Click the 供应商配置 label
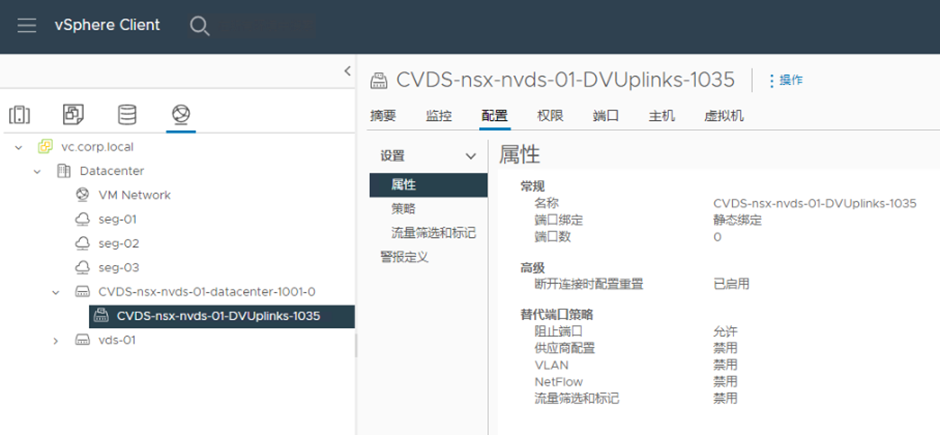This screenshot has width=940, height=435. [x=565, y=348]
